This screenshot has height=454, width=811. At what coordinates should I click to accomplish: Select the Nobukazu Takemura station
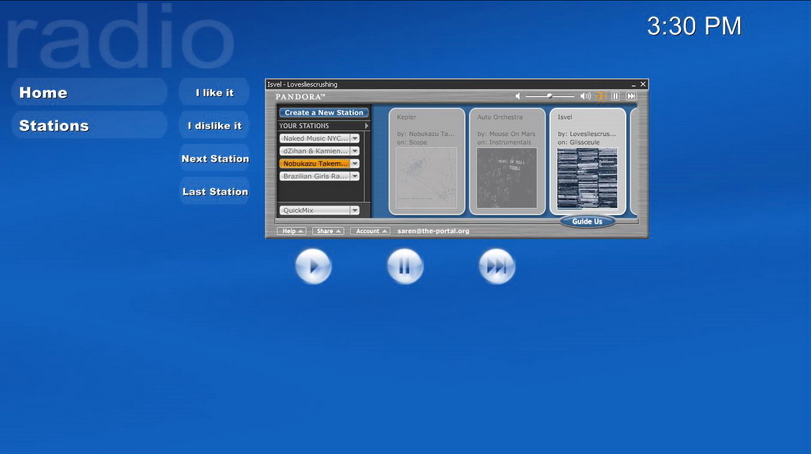[315, 163]
